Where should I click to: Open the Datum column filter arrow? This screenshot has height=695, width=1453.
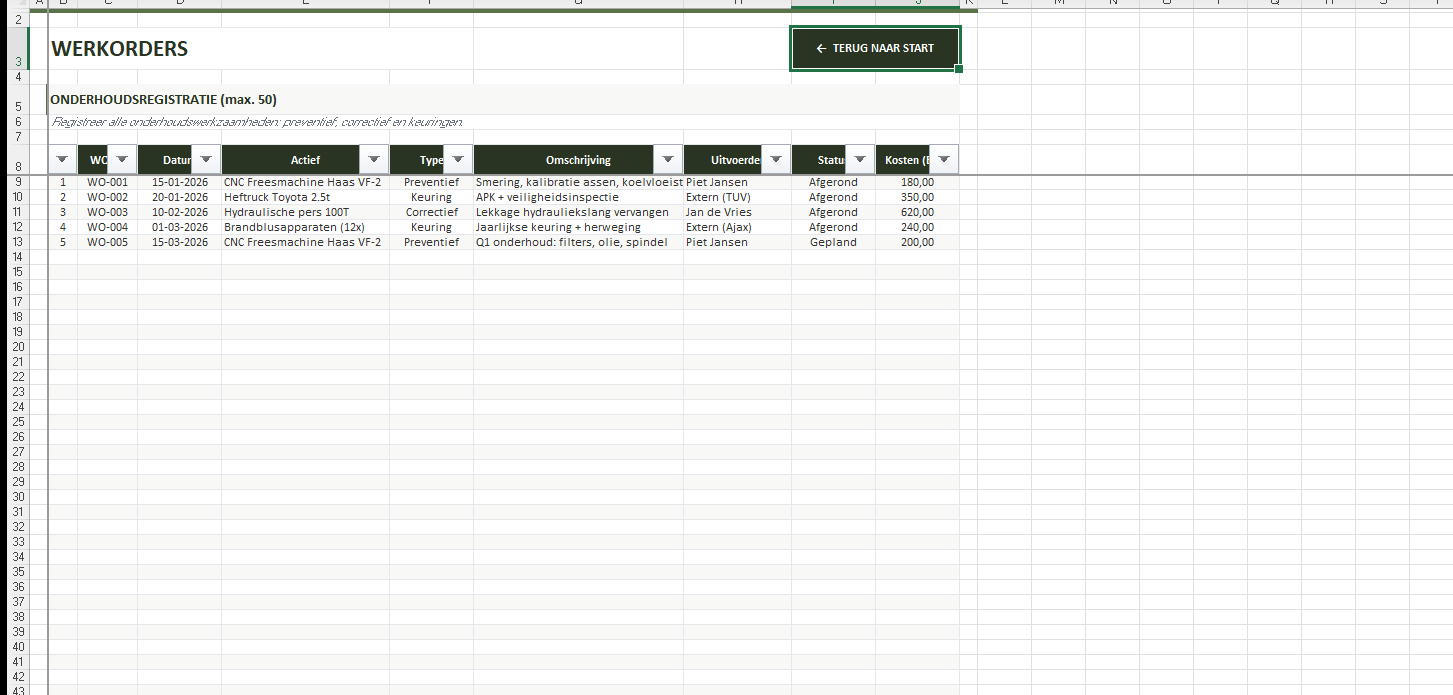click(x=206, y=160)
